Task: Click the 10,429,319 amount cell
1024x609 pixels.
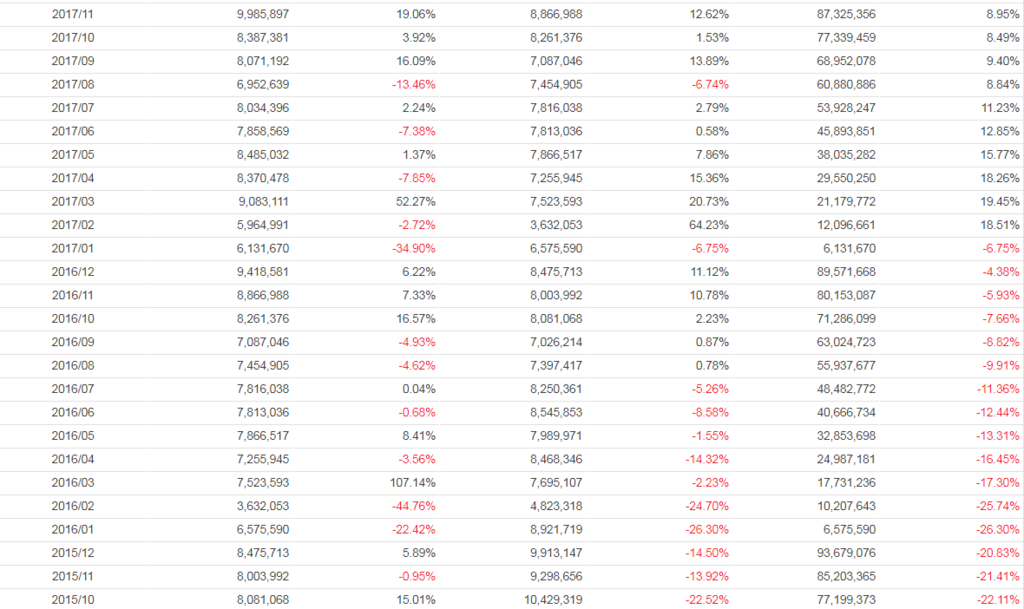Action: tap(548, 600)
